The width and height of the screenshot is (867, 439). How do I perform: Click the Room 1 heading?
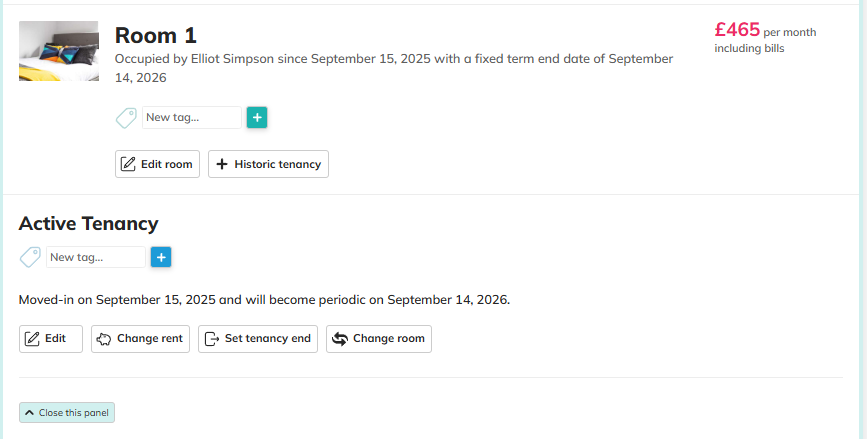(x=156, y=35)
